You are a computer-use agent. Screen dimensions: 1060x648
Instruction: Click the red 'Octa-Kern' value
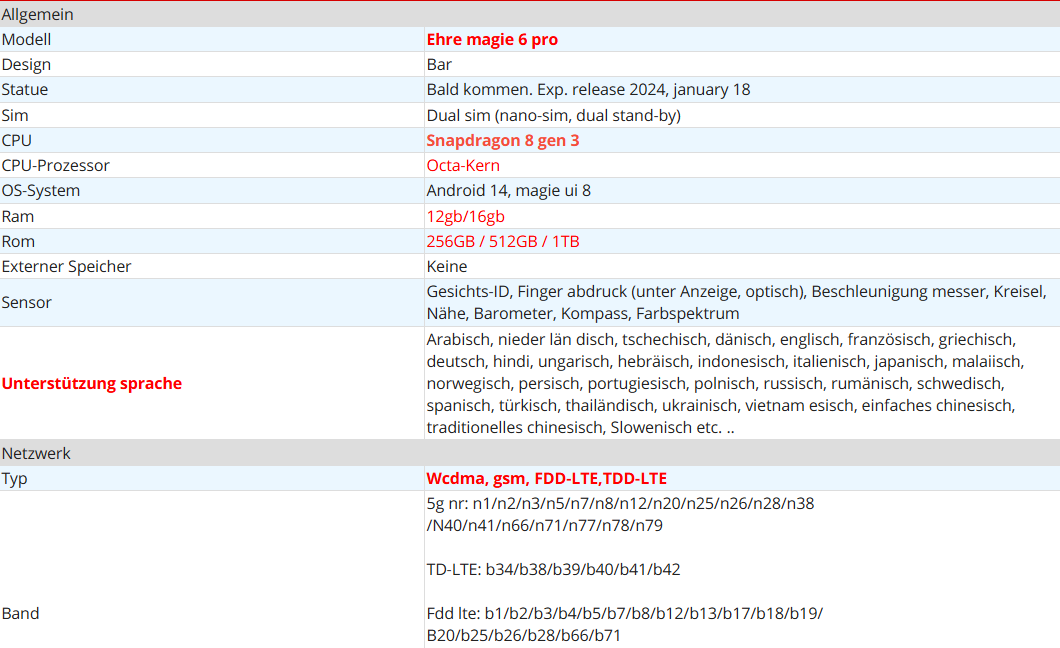[x=463, y=165]
